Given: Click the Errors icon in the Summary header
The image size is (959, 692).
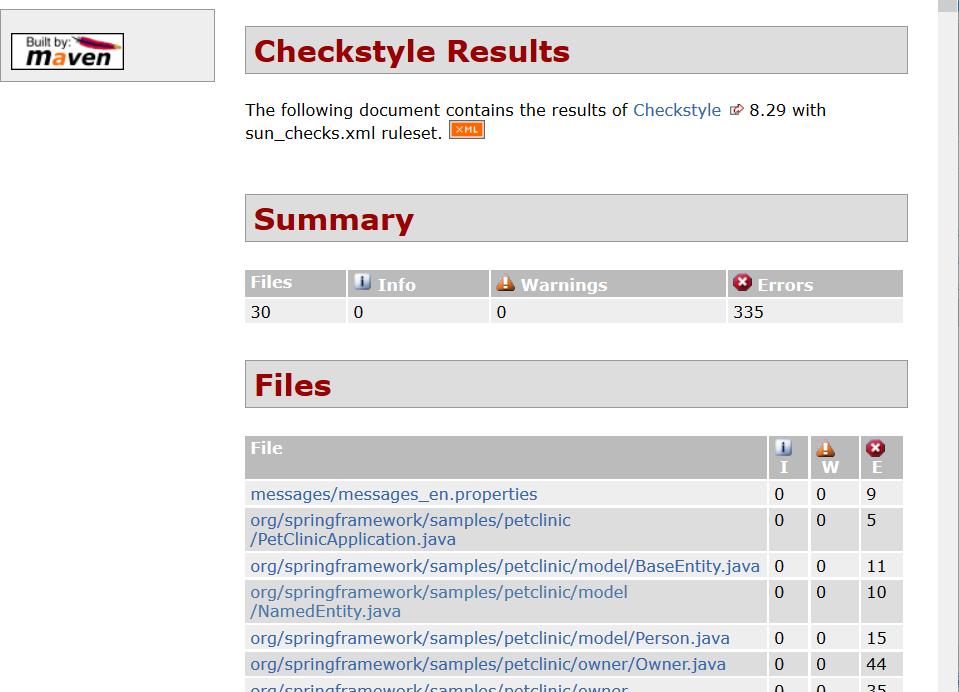Looking at the screenshot, I should click(x=742, y=281).
